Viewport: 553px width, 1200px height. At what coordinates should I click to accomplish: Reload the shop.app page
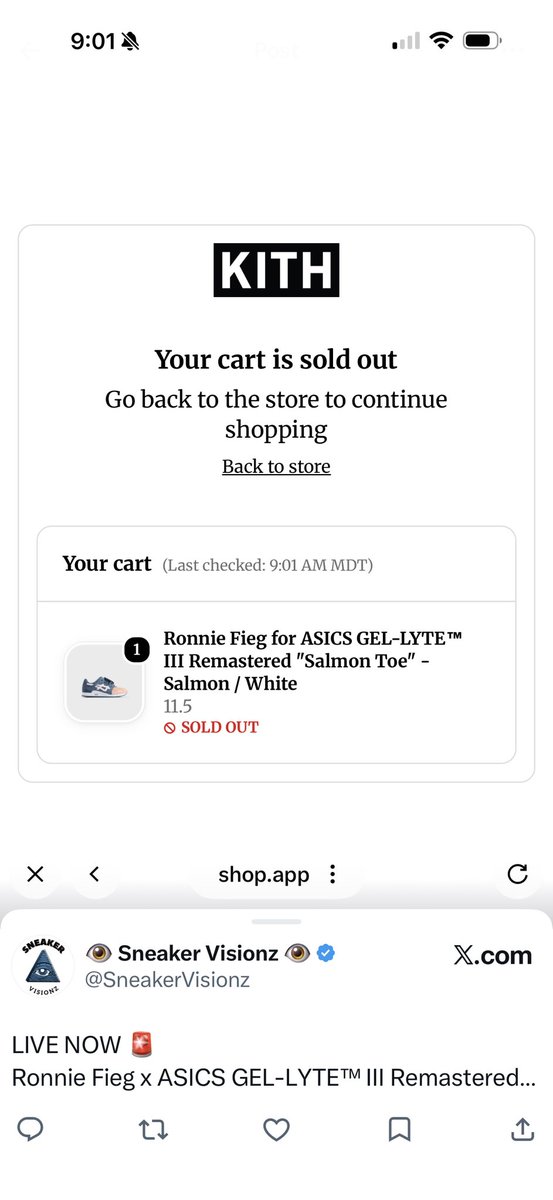click(x=517, y=874)
